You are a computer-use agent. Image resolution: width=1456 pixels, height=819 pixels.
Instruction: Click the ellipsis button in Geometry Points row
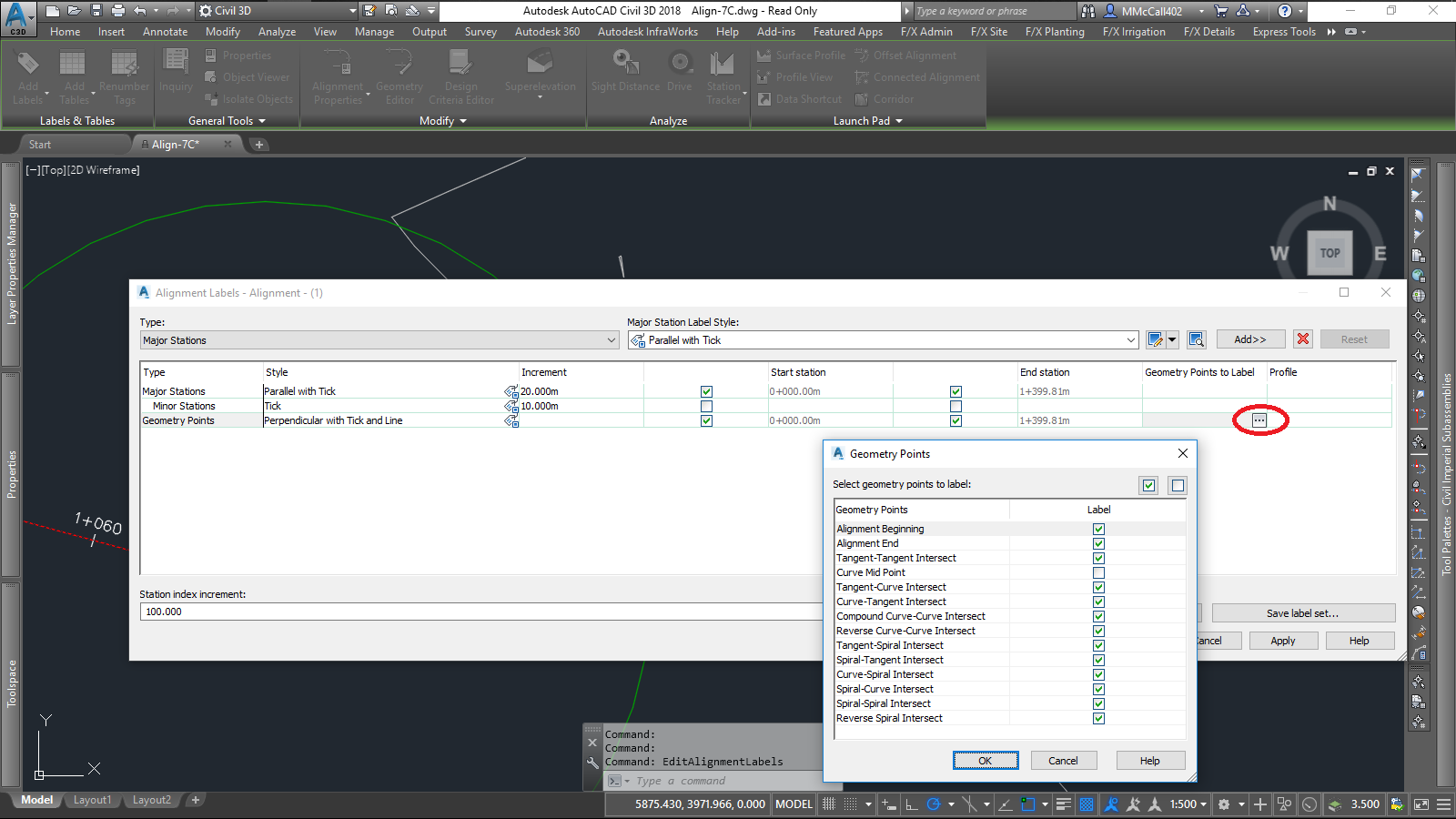(x=1259, y=420)
